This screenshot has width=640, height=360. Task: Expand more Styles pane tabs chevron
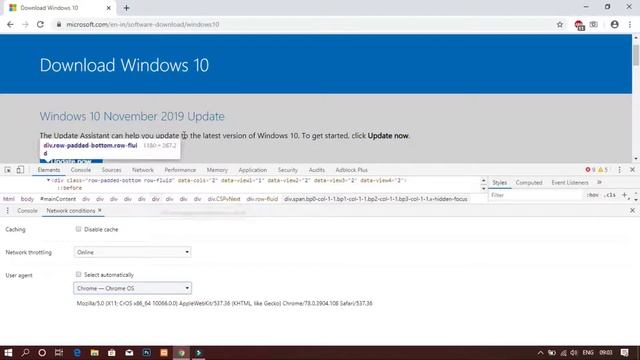point(600,182)
